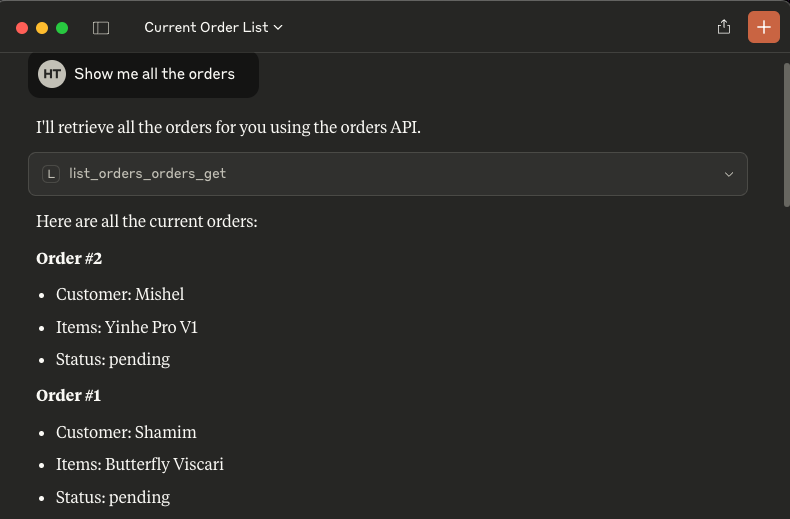Toggle the sidebar panel icon
Image resolution: width=790 pixels, height=519 pixels.
[x=101, y=28]
